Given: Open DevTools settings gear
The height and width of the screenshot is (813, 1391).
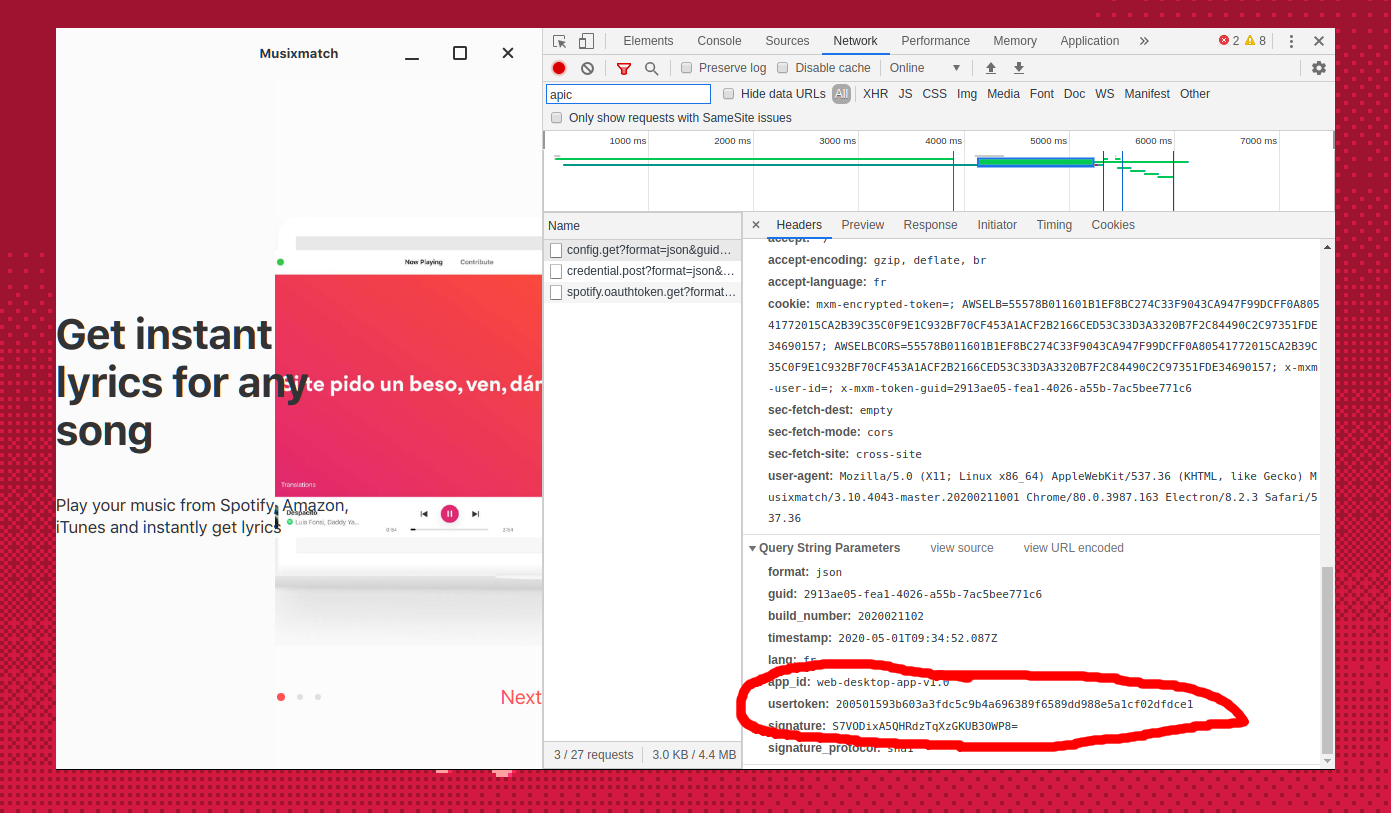Looking at the screenshot, I should [1319, 68].
